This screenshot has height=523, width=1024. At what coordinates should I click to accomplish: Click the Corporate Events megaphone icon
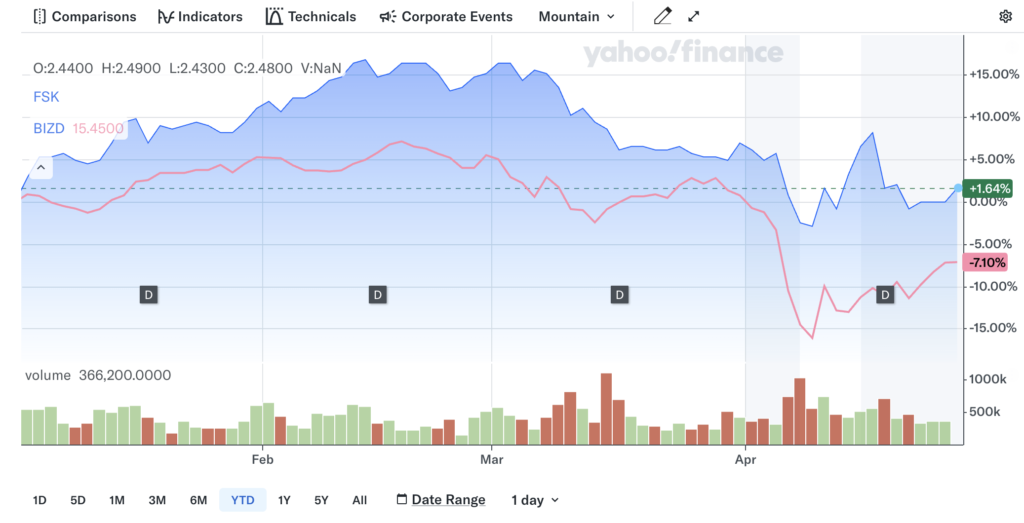[388, 16]
